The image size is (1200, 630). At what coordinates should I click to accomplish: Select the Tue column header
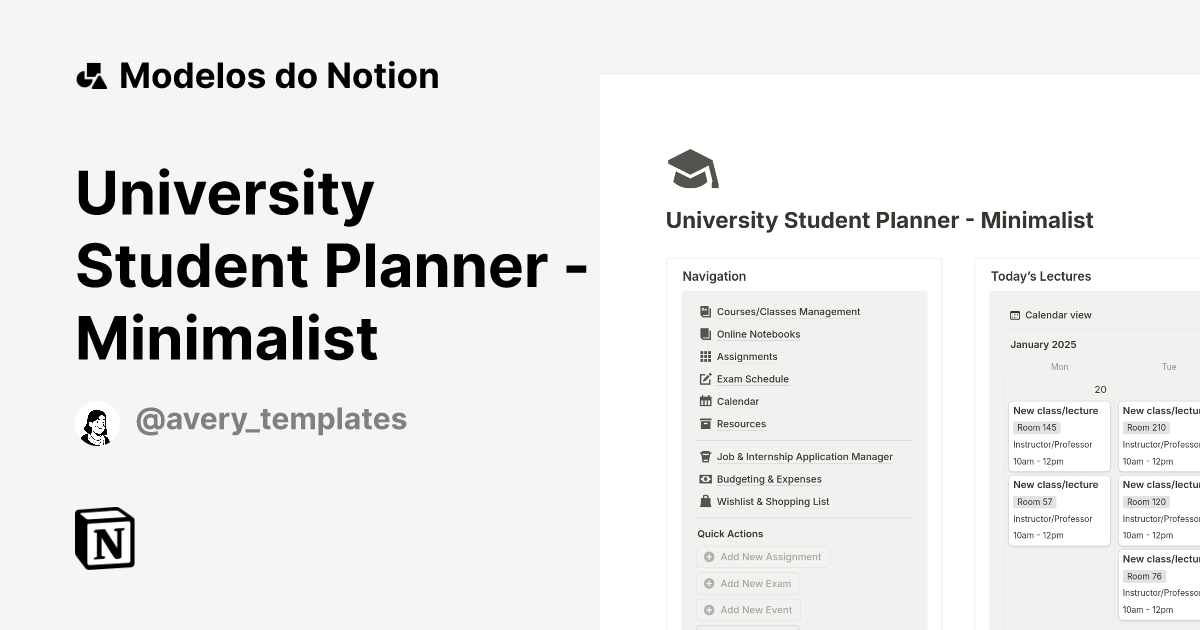coord(1169,367)
